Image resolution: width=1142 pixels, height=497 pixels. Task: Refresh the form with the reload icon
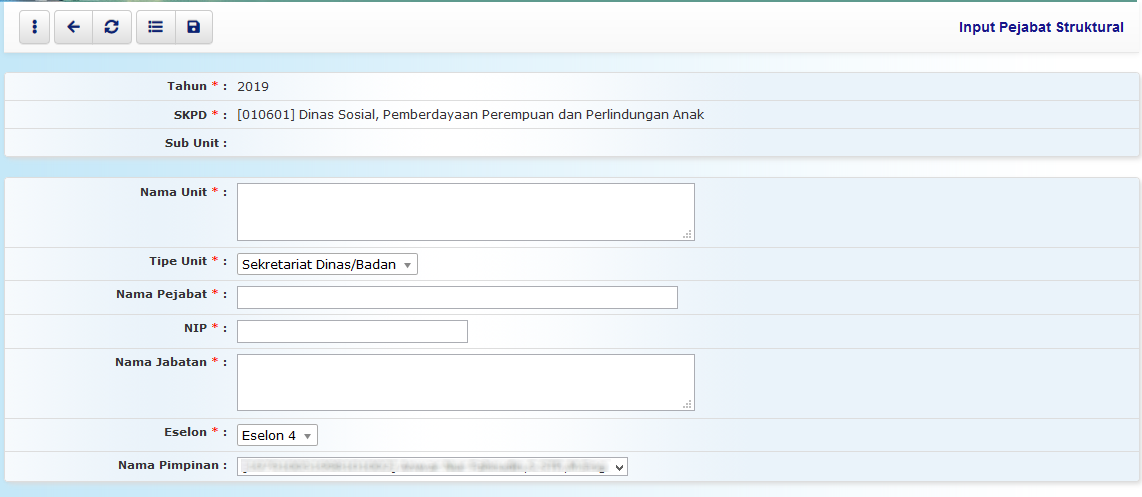click(x=112, y=28)
